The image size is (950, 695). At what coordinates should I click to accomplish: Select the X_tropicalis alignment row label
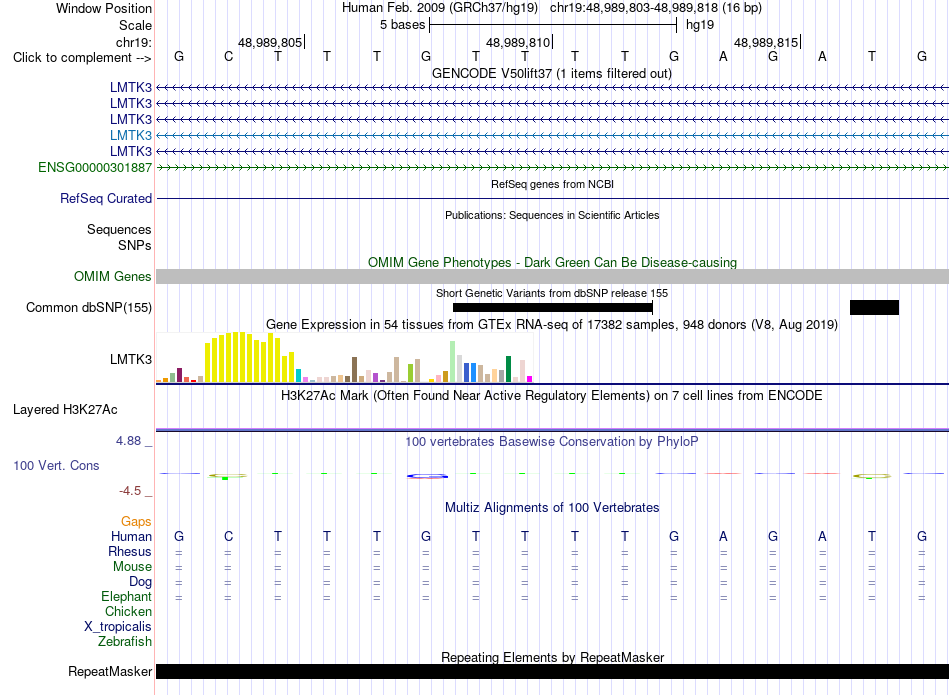tap(118, 627)
